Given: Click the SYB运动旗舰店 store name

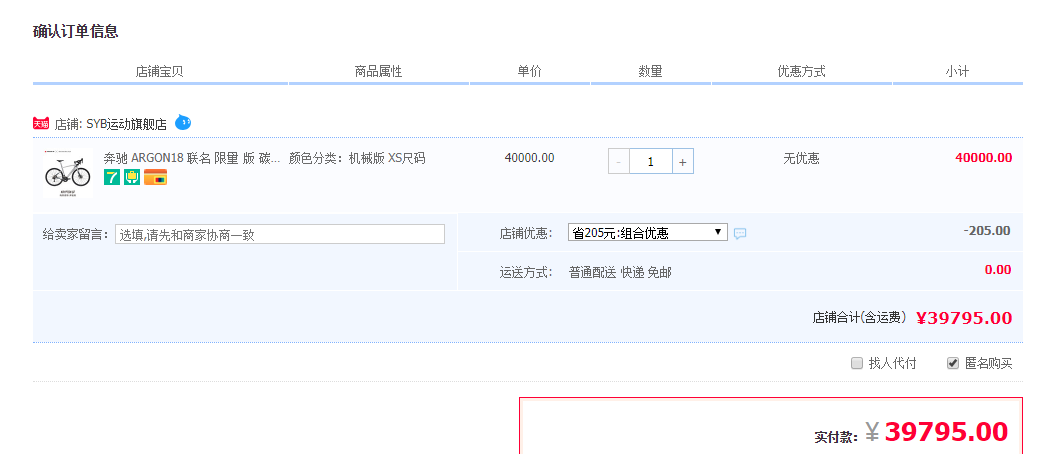Looking at the screenshot, I should [x=127, y=125].
